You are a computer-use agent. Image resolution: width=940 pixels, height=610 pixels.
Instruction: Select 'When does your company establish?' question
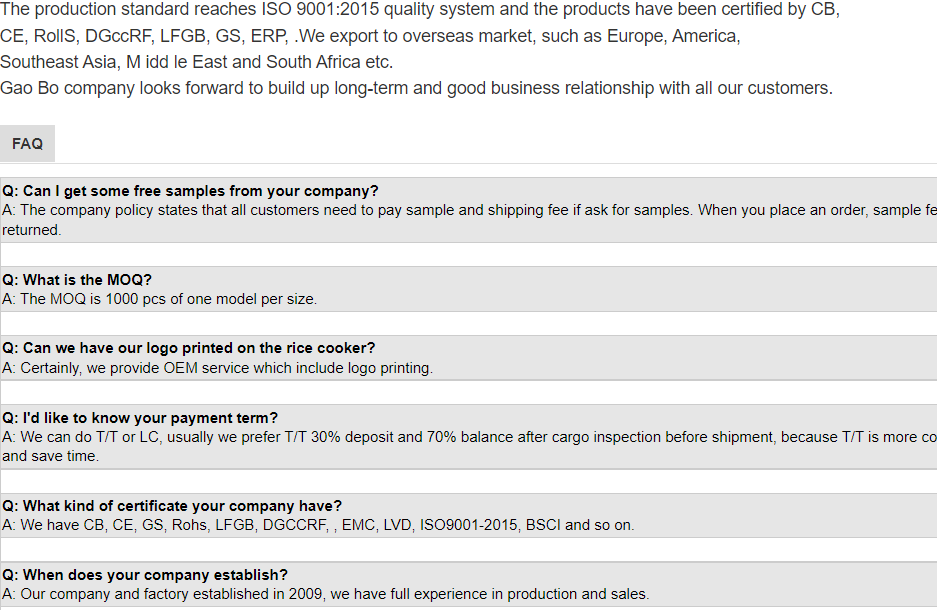[144, 575]
